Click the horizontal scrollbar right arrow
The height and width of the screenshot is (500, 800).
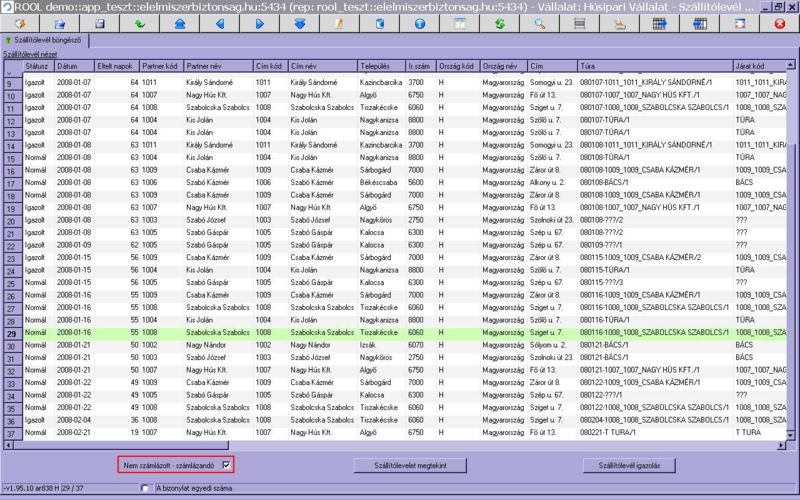pos(780,446)
